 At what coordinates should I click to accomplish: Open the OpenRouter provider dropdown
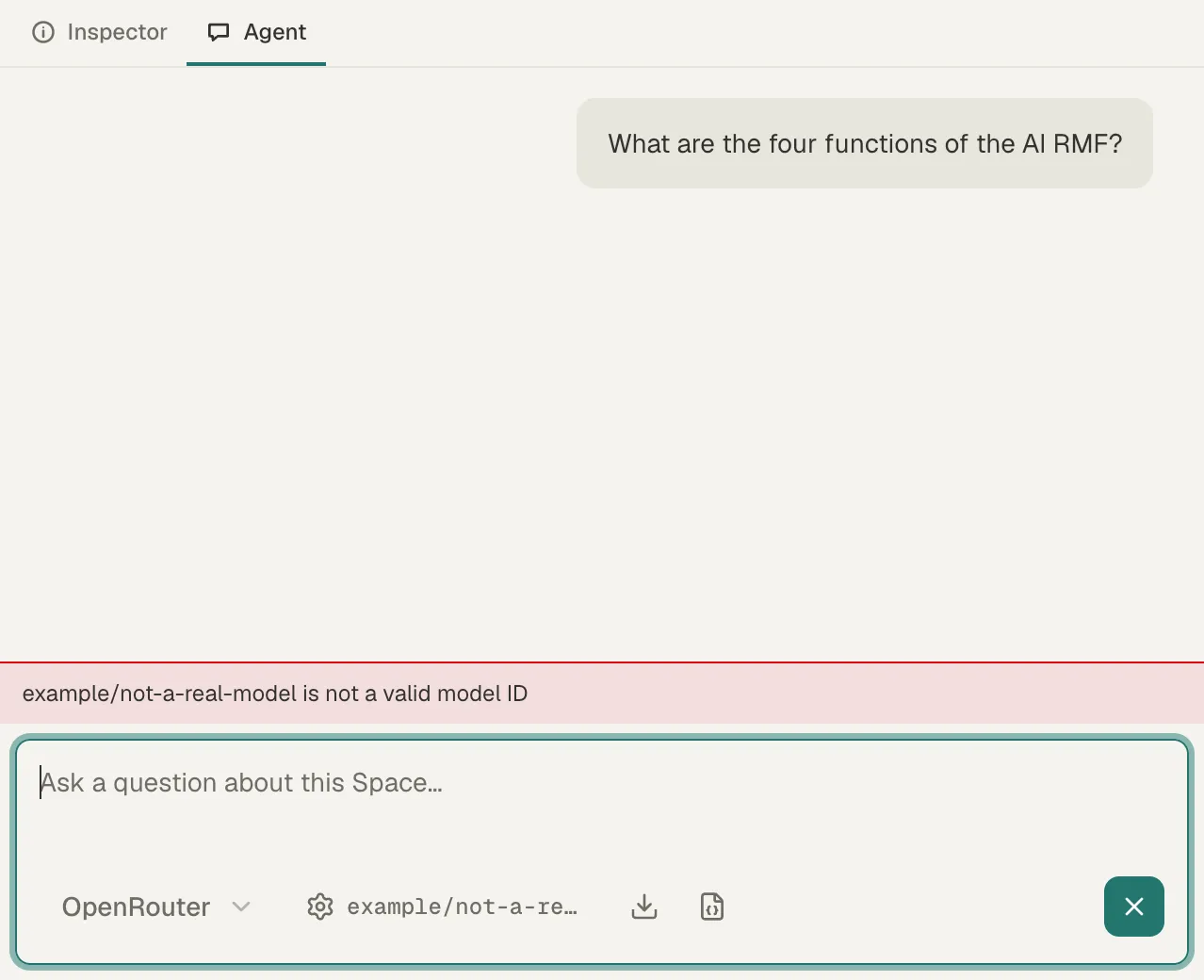pyautogui.click(x=156, y=906)
